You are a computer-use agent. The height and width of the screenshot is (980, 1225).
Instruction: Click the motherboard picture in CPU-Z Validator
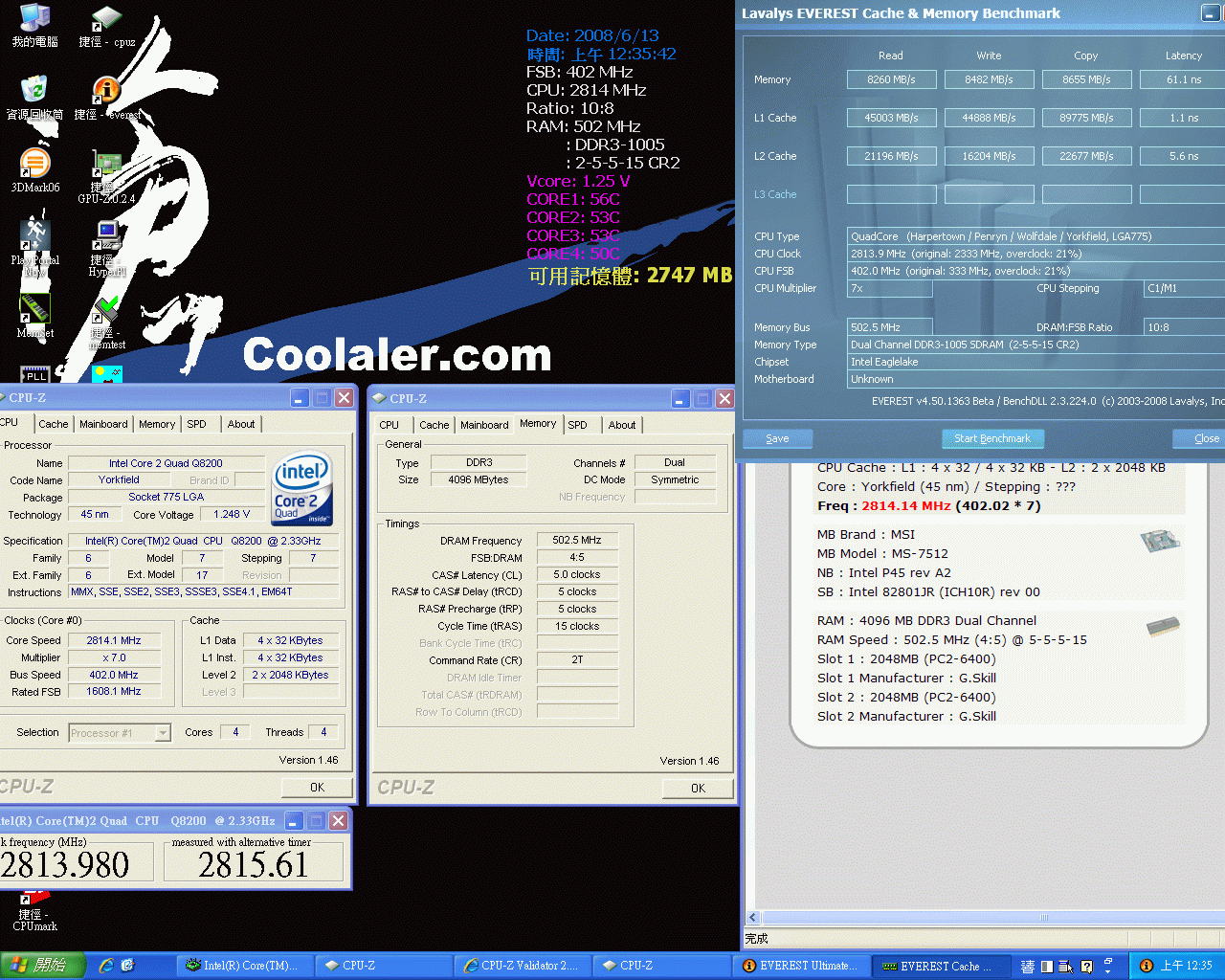point(1160,542)
